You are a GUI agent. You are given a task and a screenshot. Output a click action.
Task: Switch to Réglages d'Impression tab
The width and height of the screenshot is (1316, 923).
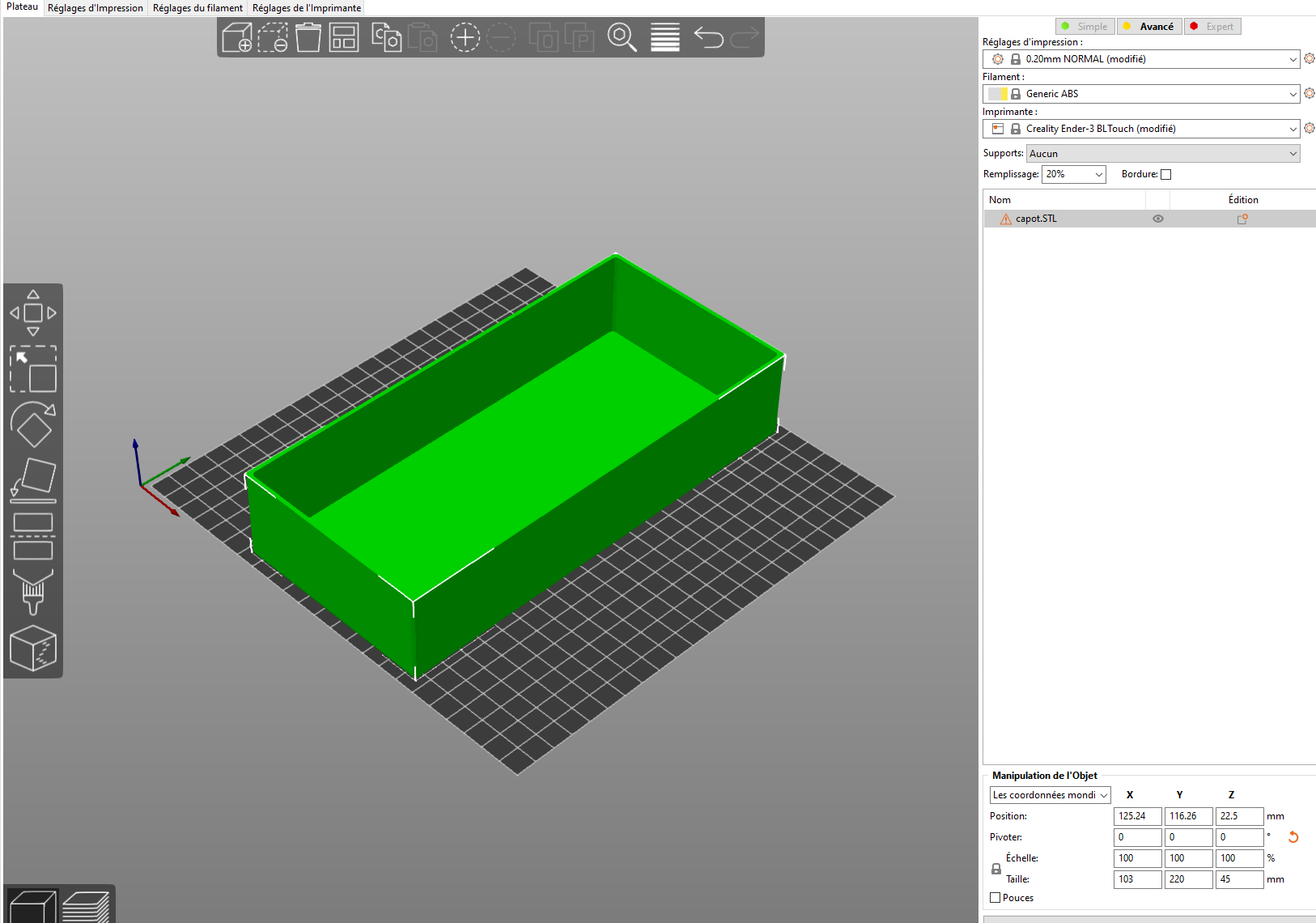(96, 8)
